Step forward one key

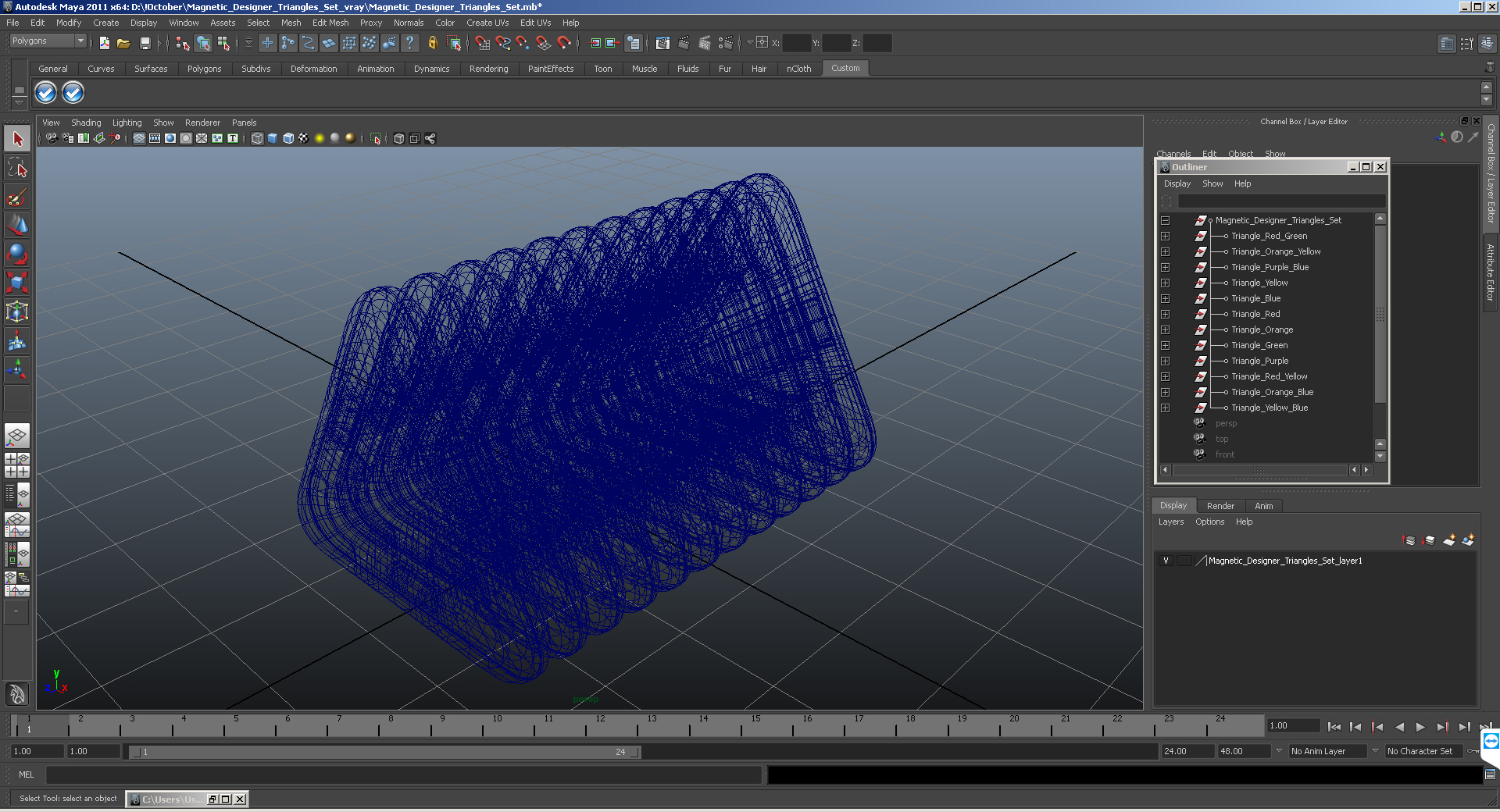1443,727
